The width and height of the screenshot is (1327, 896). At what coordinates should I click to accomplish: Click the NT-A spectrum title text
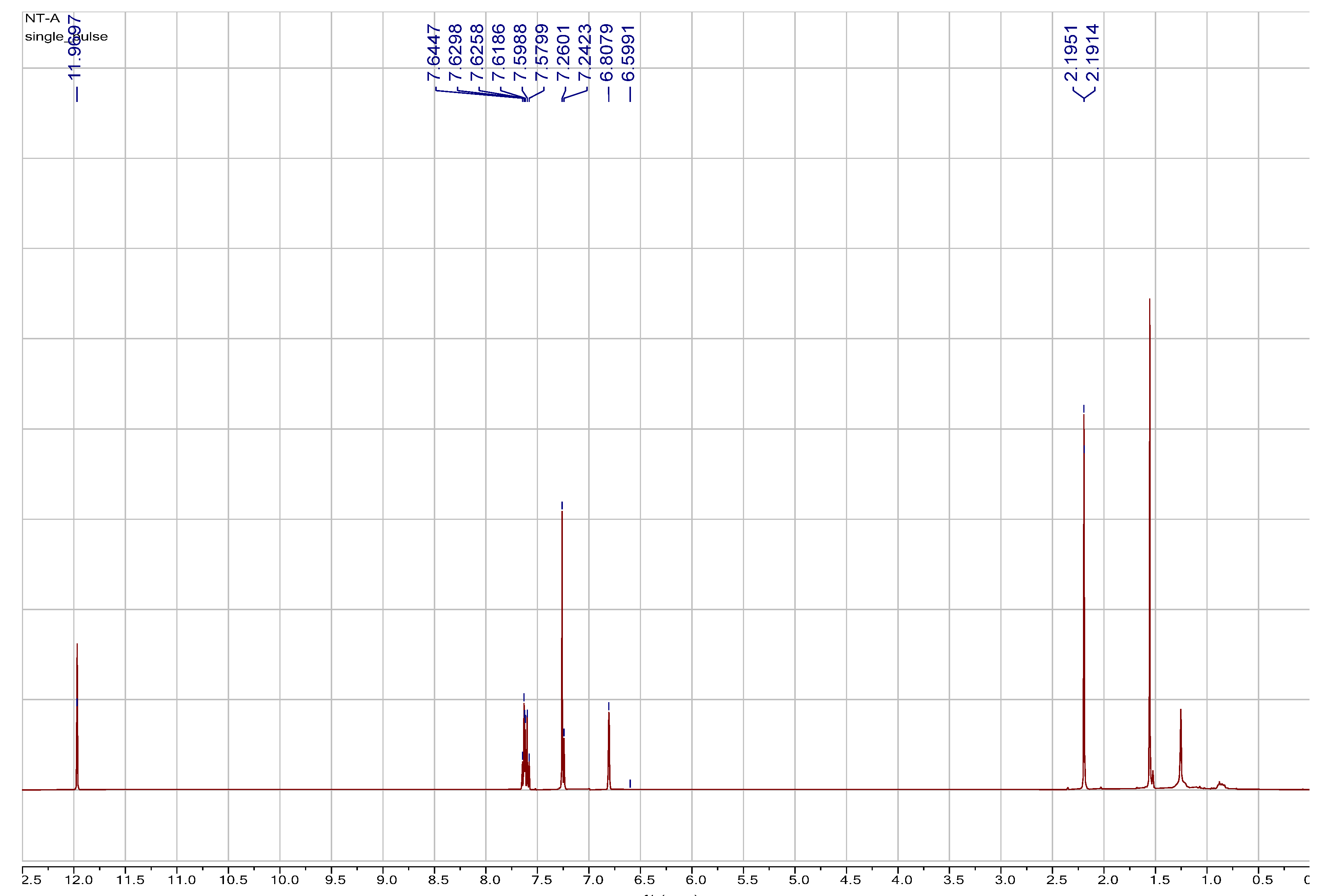pyautogui.click(x=42, y=18)
